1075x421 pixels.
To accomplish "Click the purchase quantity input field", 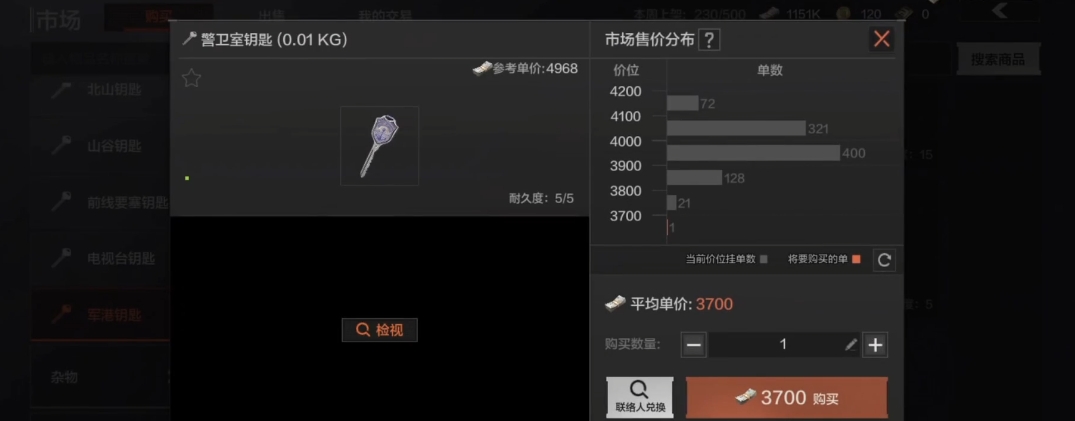I will 784,345.
